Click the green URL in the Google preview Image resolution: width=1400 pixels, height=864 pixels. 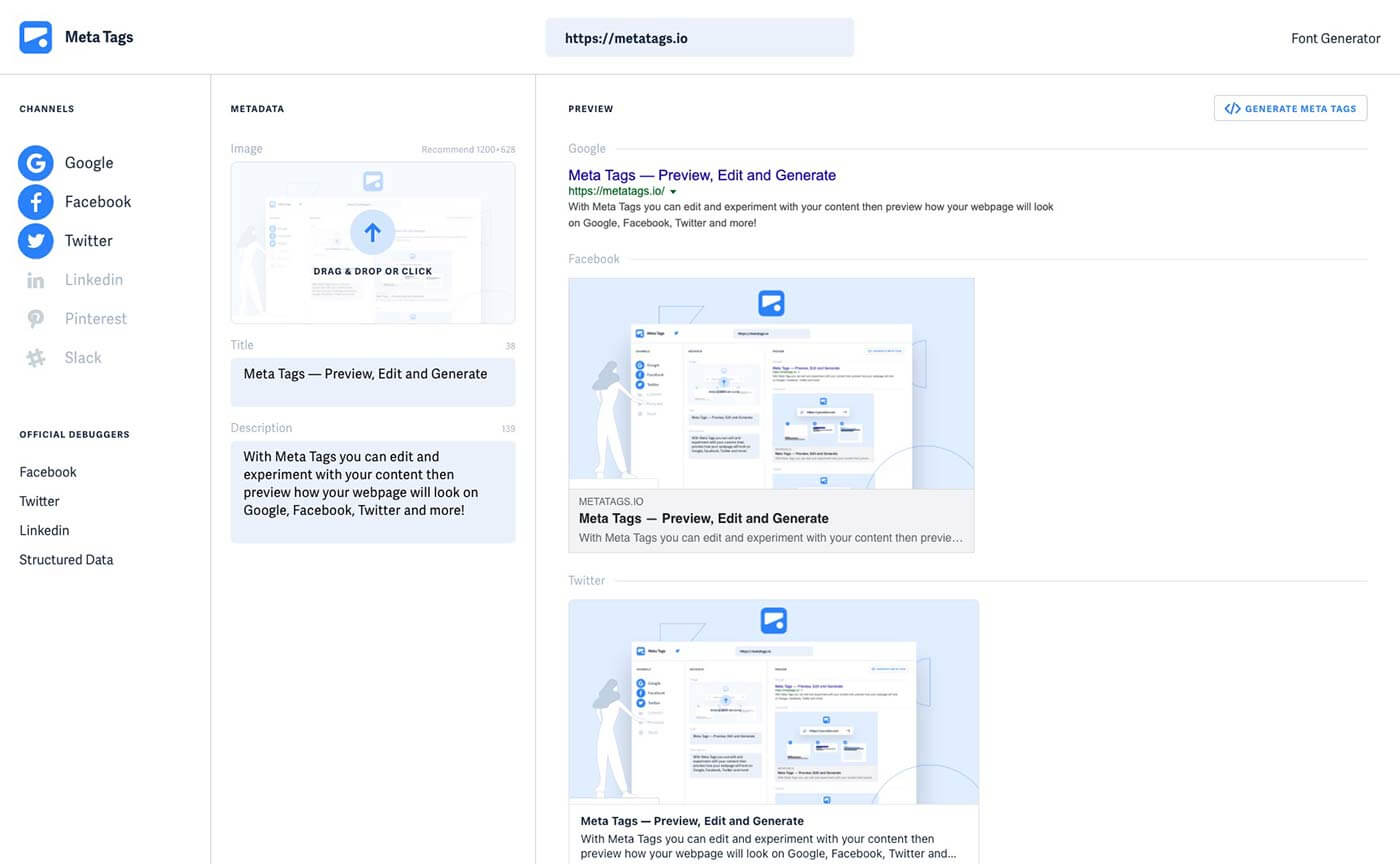point(616,191)
